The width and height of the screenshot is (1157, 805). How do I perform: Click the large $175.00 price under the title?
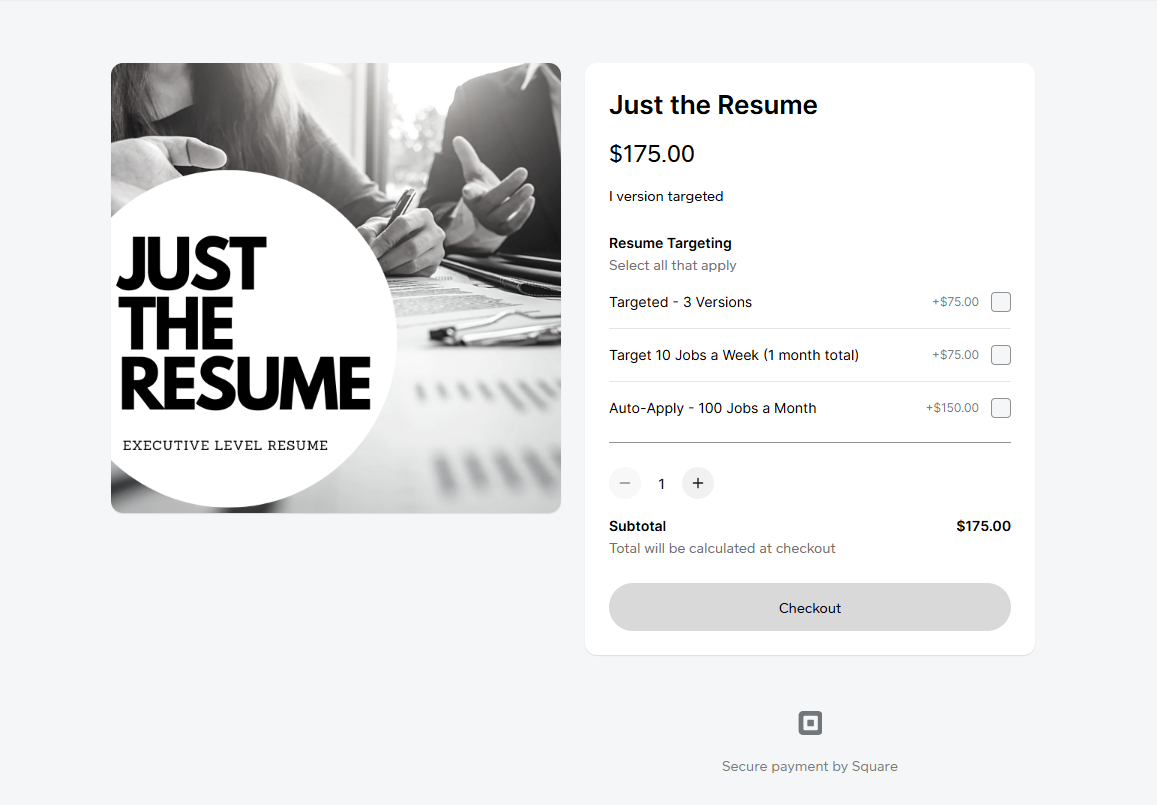tap(652, 154)
